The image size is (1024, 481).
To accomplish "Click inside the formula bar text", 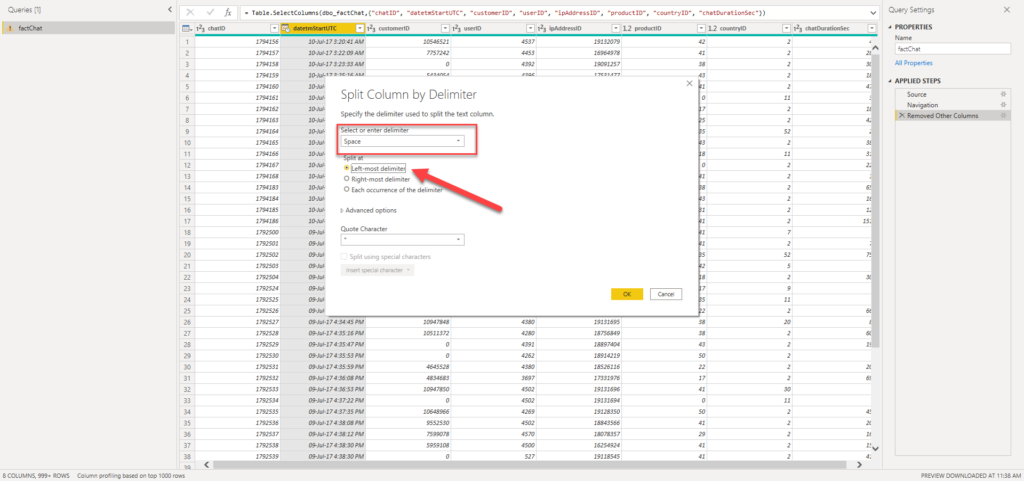I will (x=505, y=12).
